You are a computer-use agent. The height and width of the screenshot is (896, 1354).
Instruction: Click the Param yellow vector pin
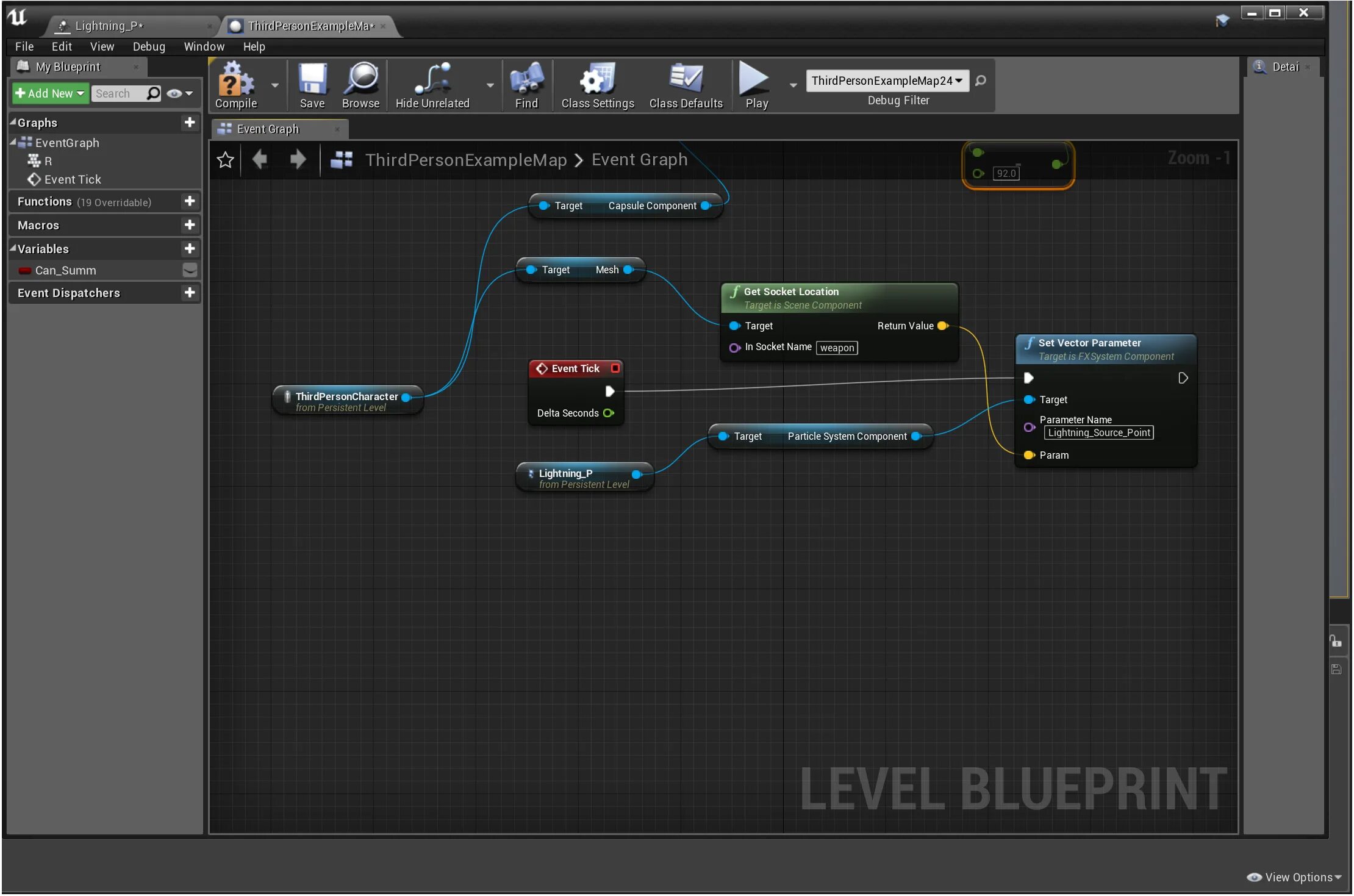coord(1029,455)
